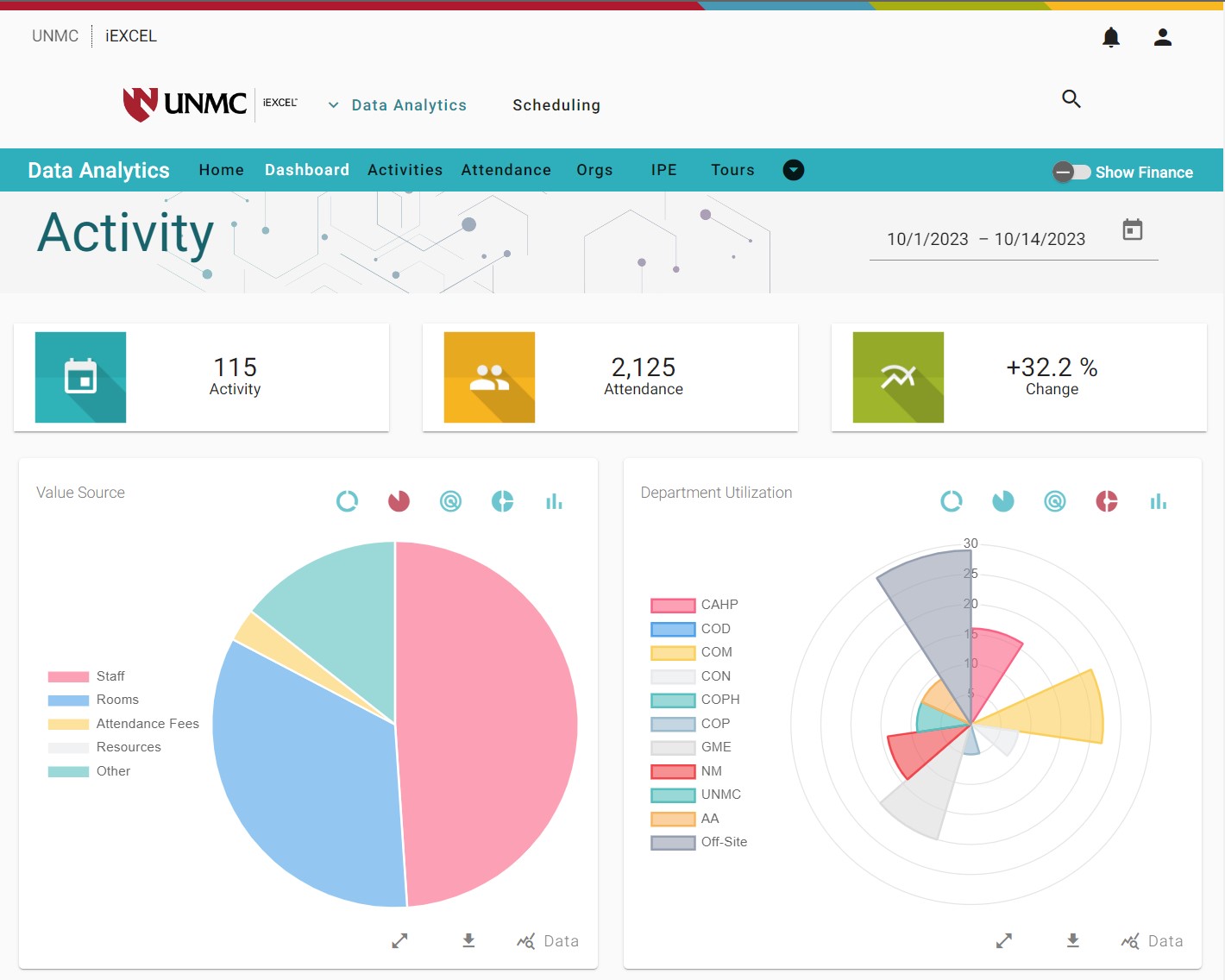Go to the Dashboard tab
This screenshot has height=980, width=1225.
click(x=306, y=170)
